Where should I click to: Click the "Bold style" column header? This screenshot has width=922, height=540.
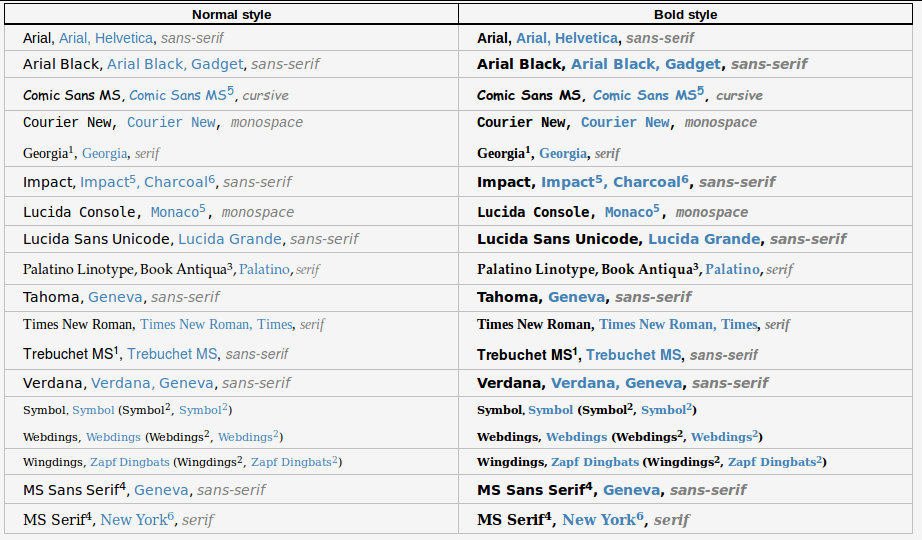(x=686, y=15)
